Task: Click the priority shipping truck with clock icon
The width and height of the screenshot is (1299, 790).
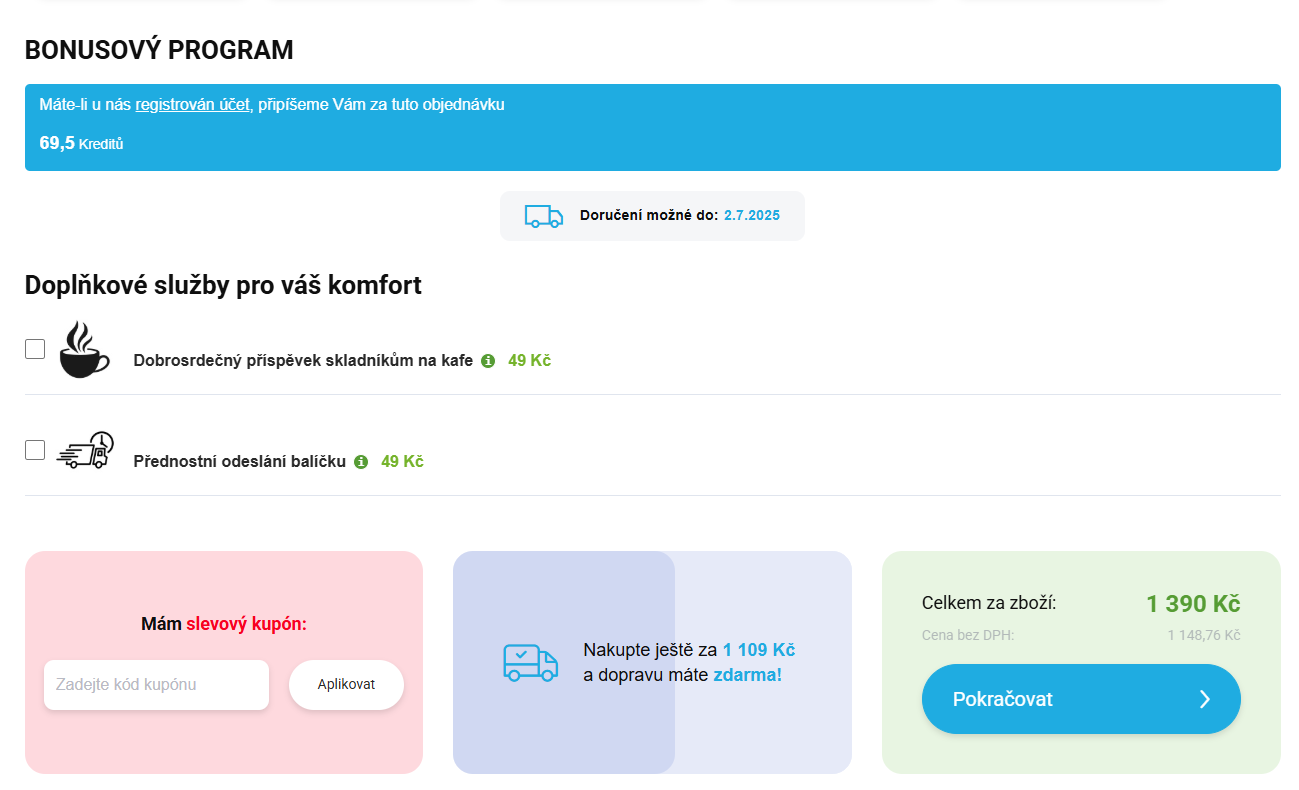Action: [x=86, y=451]
